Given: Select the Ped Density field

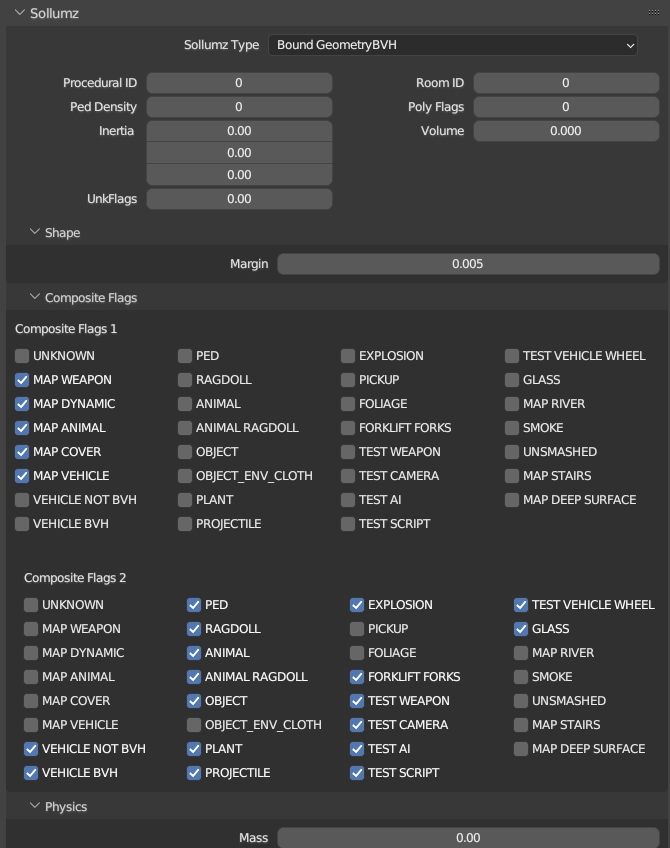Looking at the screenshot, I should 239,107.
